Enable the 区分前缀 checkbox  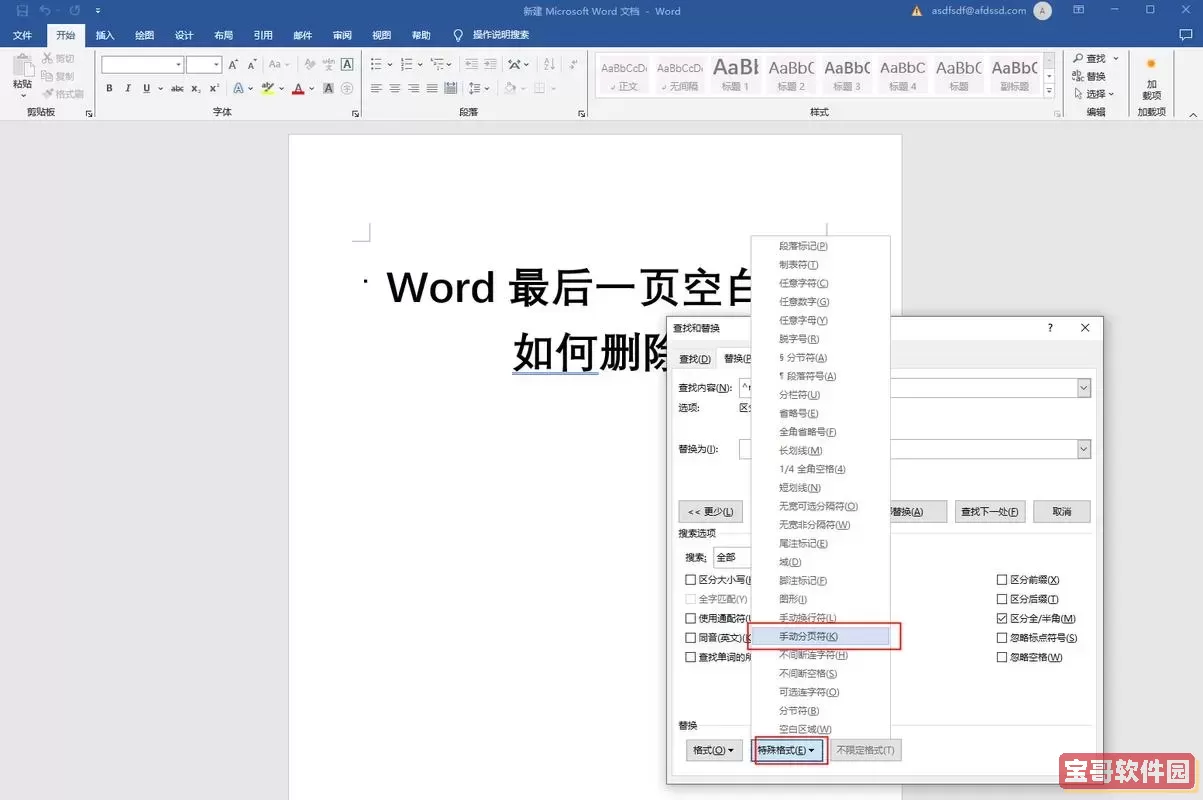1002,580
